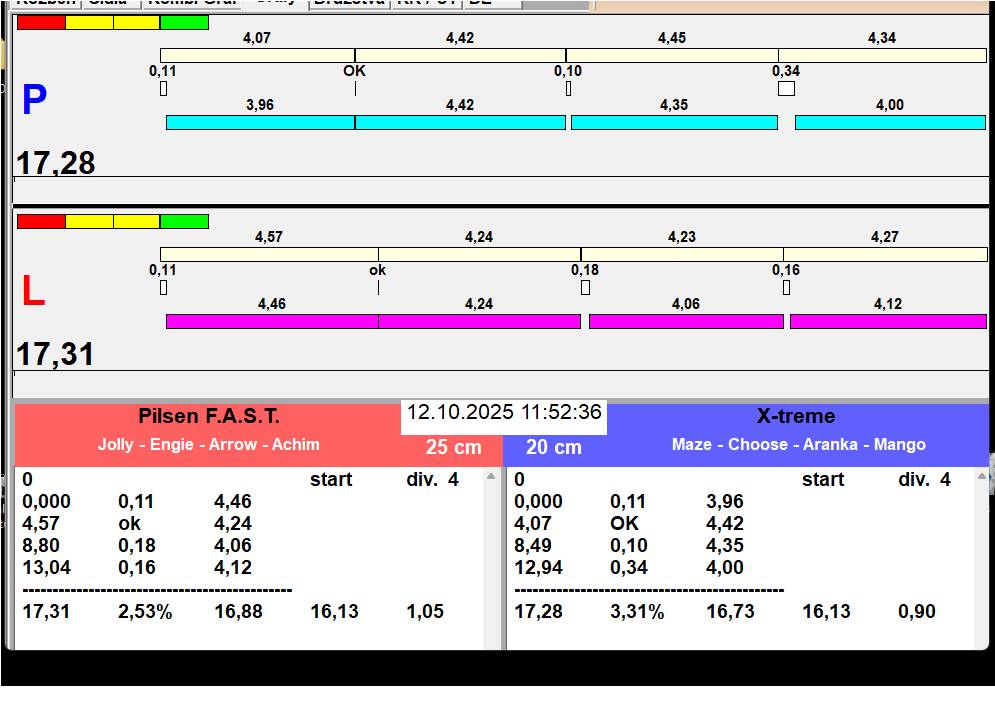The image size is (995, 716).
Task: Select the cyan bar segment labeled 4,00
Action: tap(890, 123)
